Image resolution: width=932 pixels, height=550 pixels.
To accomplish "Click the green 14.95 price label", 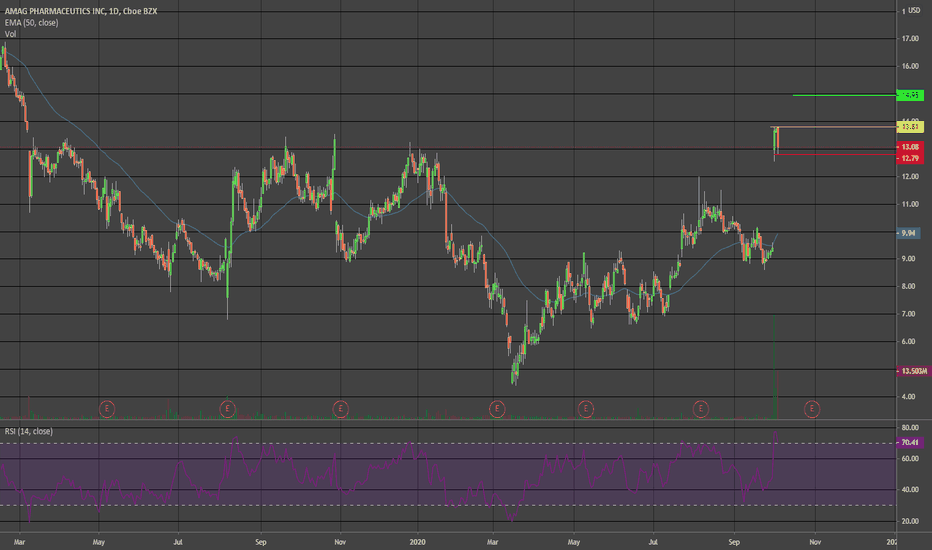I will [x=910, y=95].
